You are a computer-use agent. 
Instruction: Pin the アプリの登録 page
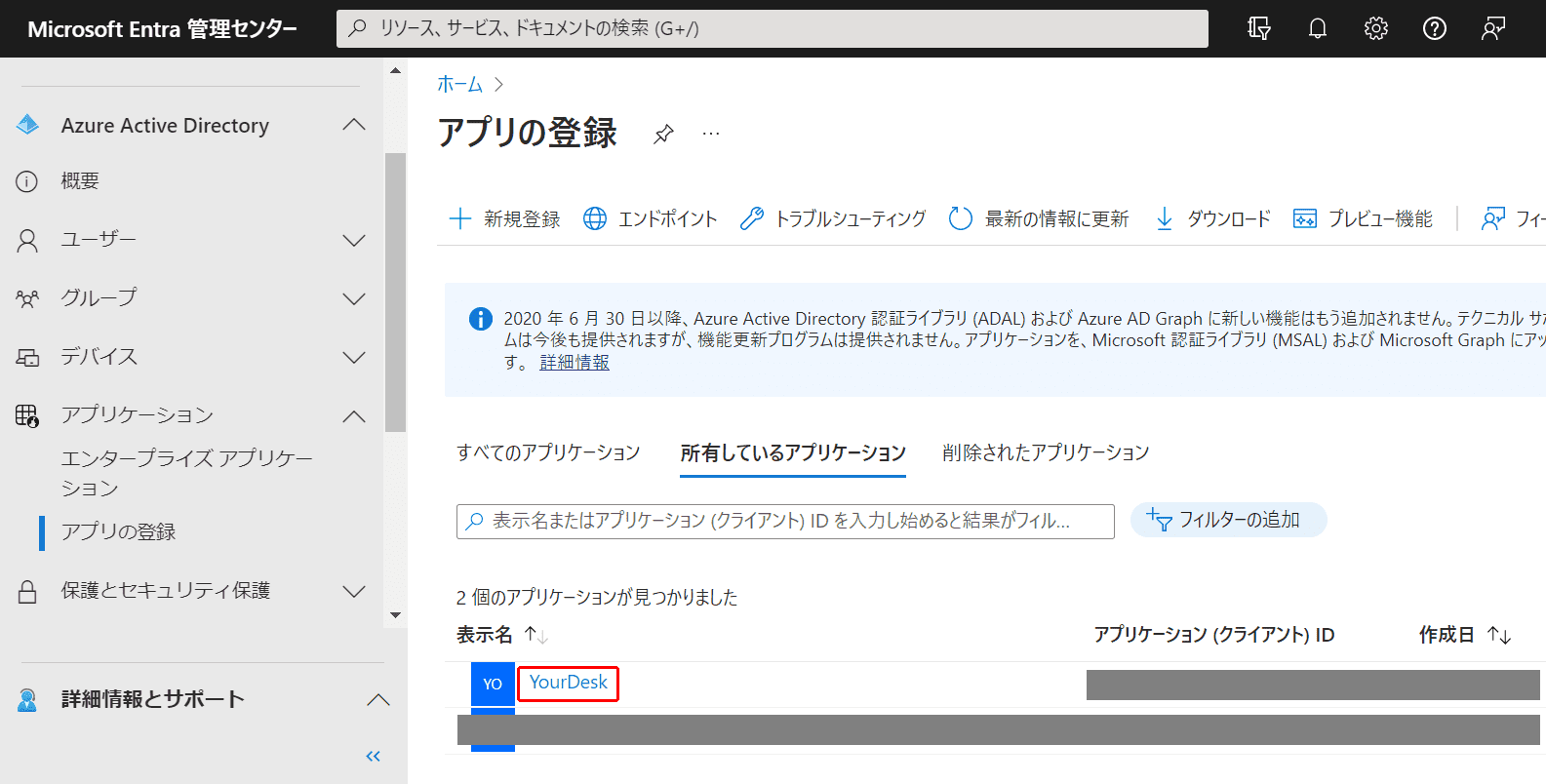point(663,134)
